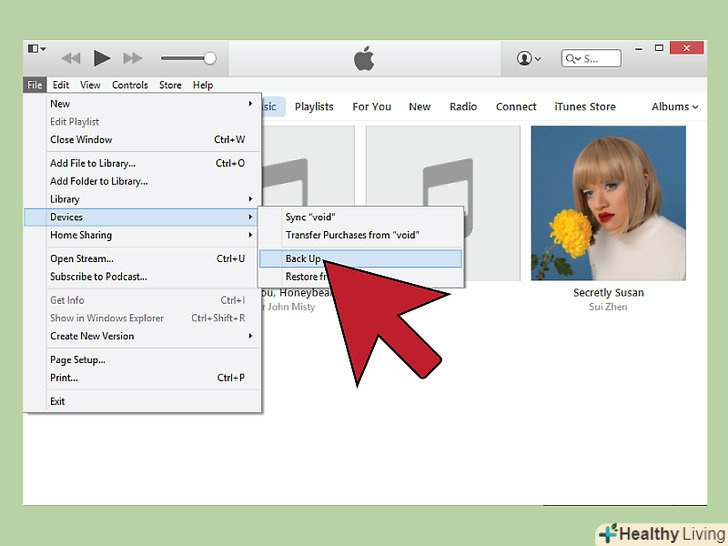Open the Controls menu
The image size is (728, 546).
click(130, 85)
